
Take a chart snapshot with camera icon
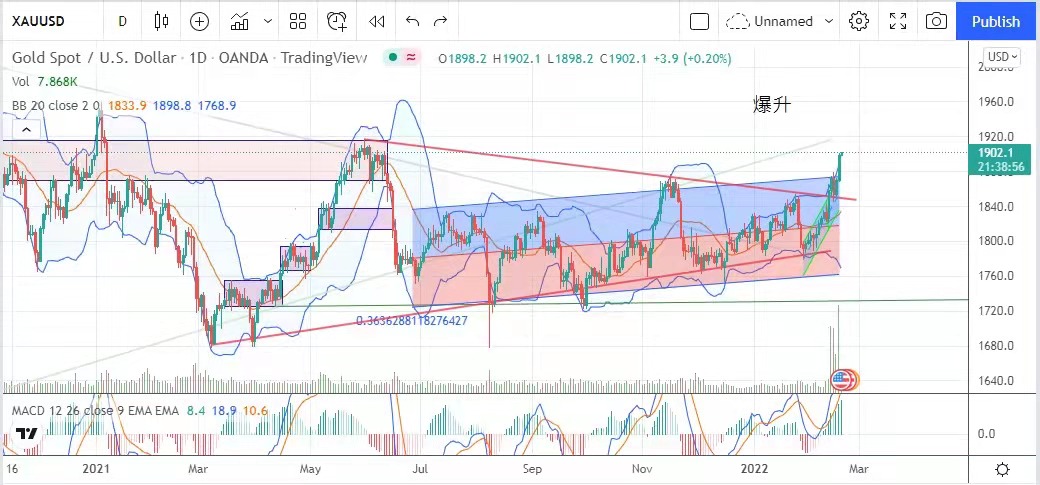point(936,21)
